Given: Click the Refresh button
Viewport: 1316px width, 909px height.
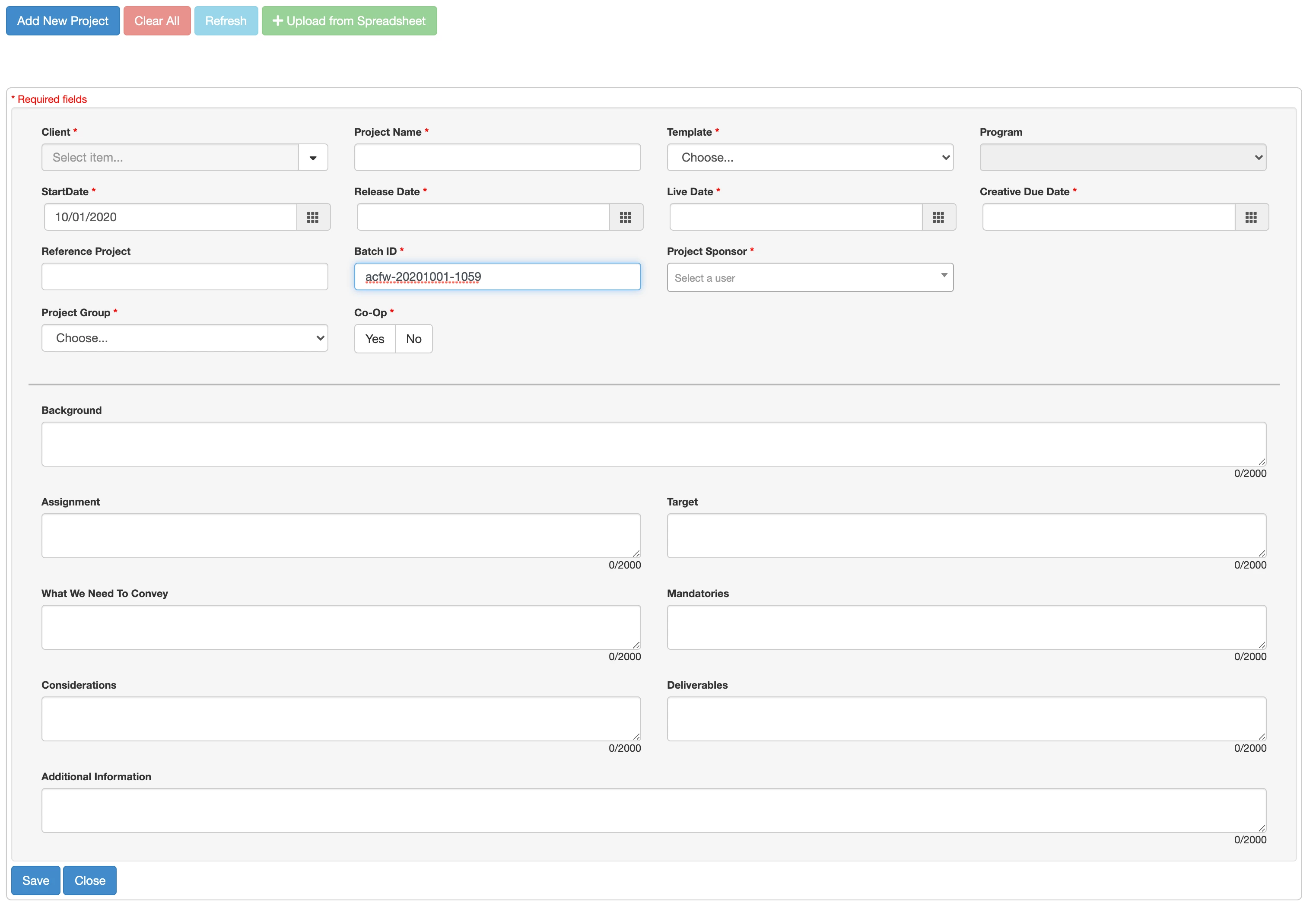Looking at the screenshot, I should tap(226, 21).
